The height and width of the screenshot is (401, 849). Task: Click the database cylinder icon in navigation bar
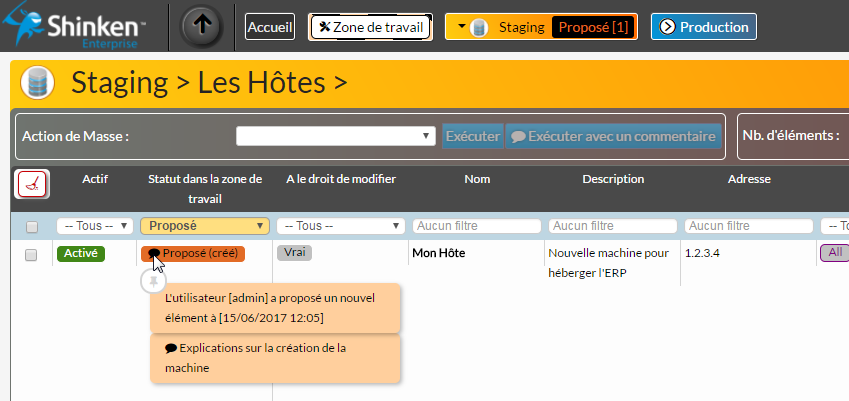coord(478,27)
